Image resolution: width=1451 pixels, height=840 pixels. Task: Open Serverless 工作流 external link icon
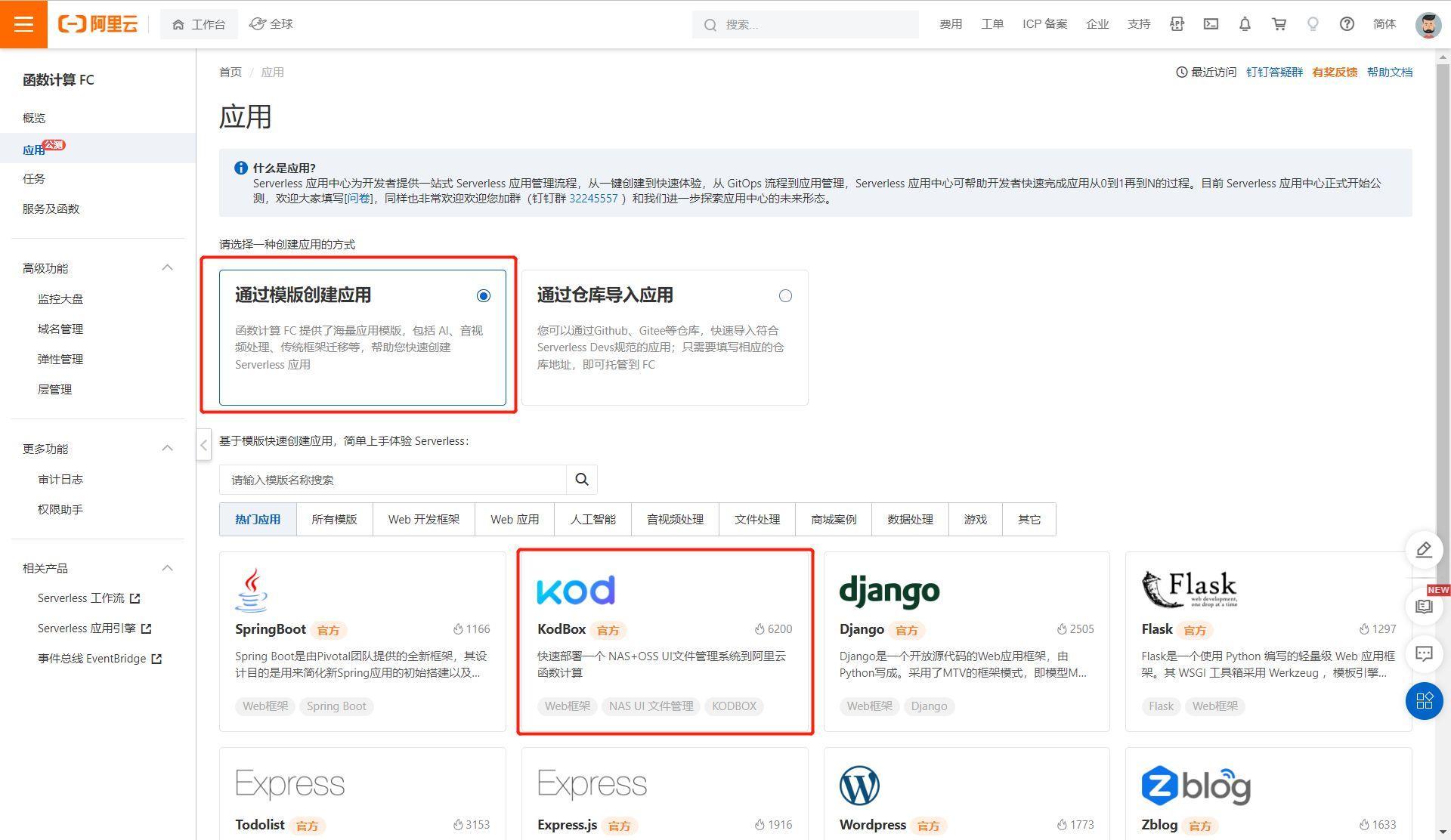[135, 598]
